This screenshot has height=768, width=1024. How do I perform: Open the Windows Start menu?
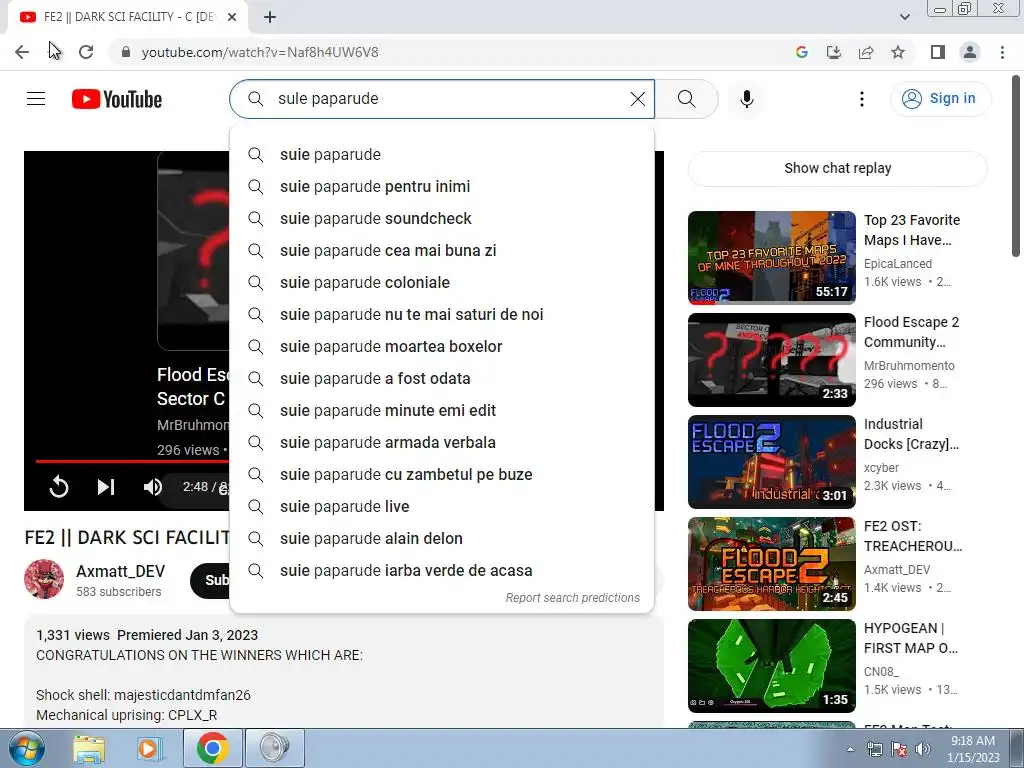[26, 748]
